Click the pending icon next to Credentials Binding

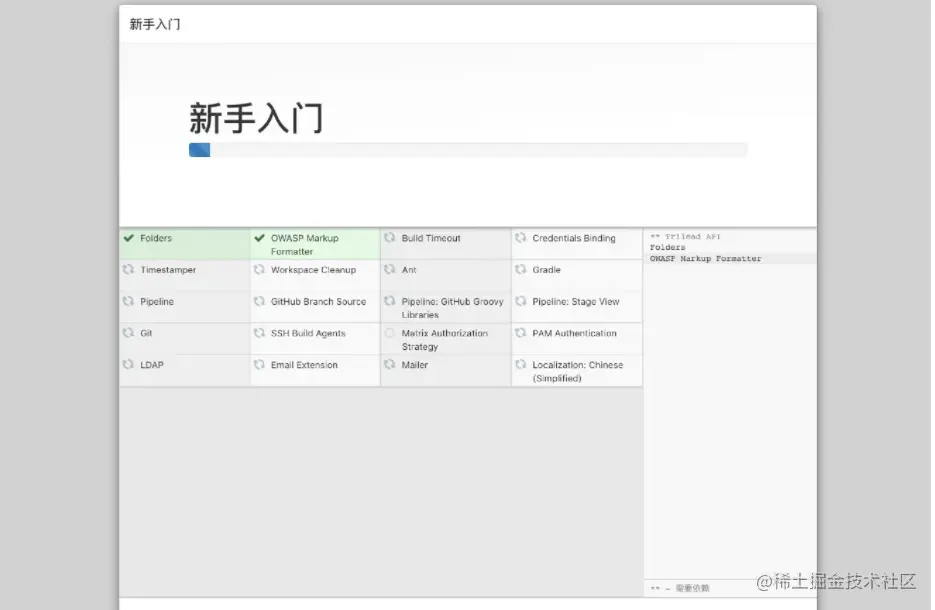(520, 237)
